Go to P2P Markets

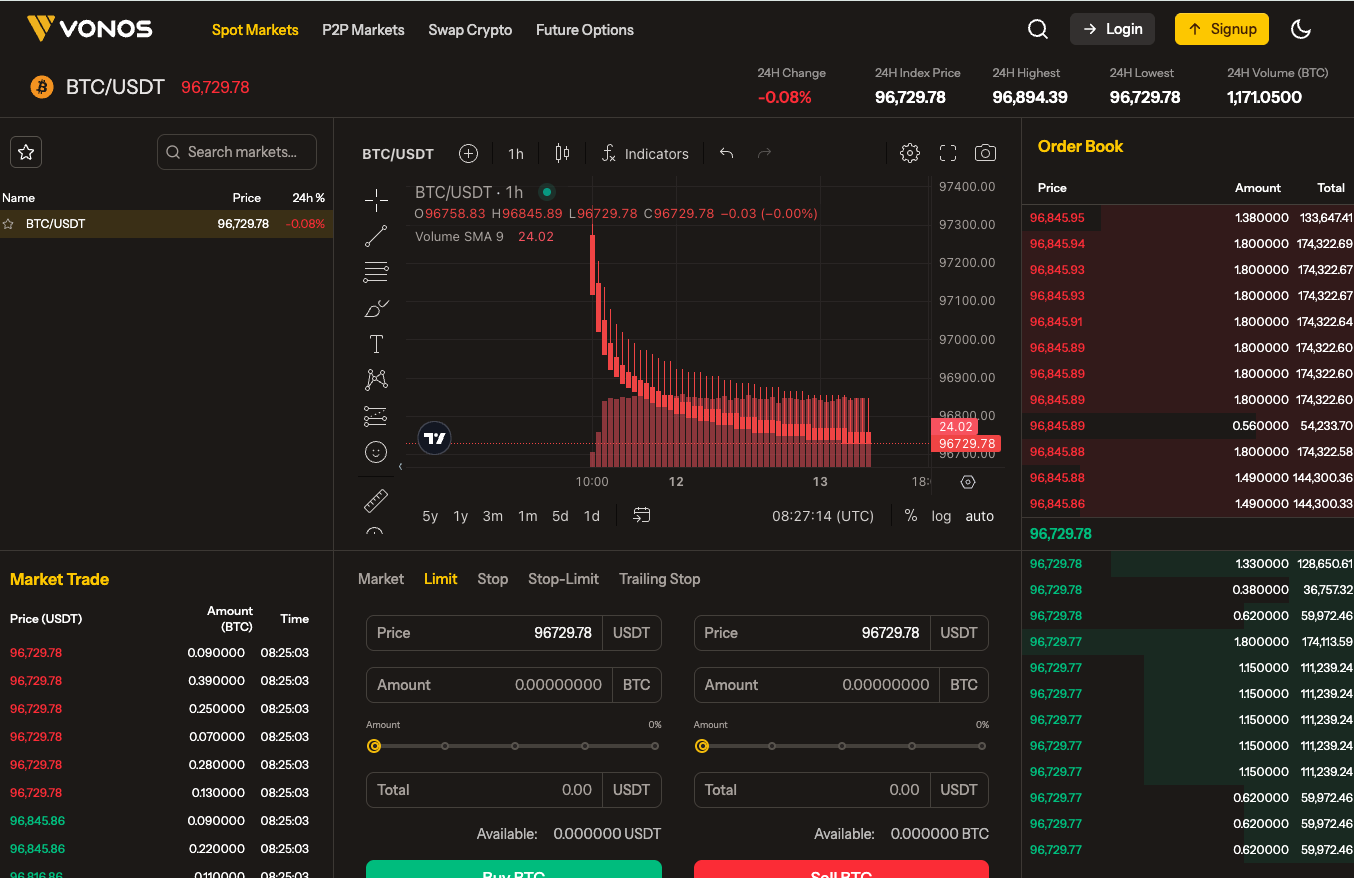[363, 30]
